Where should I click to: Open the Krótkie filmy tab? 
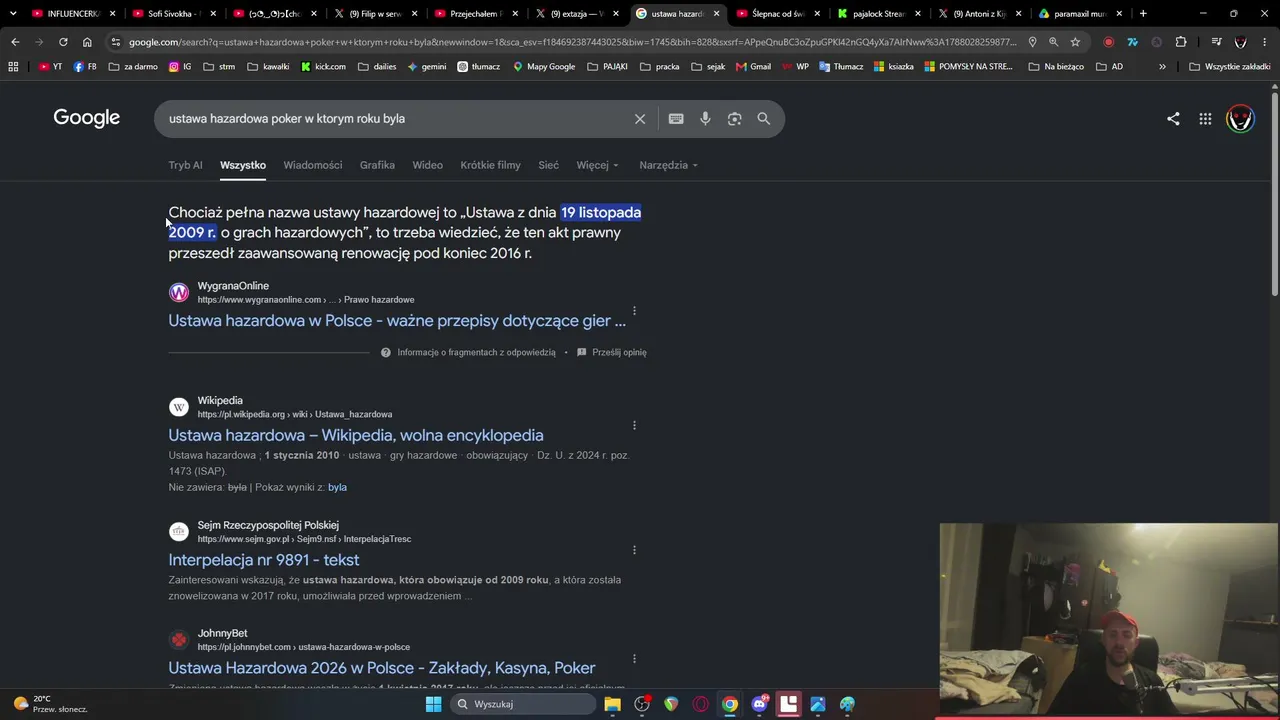(490, 165)
